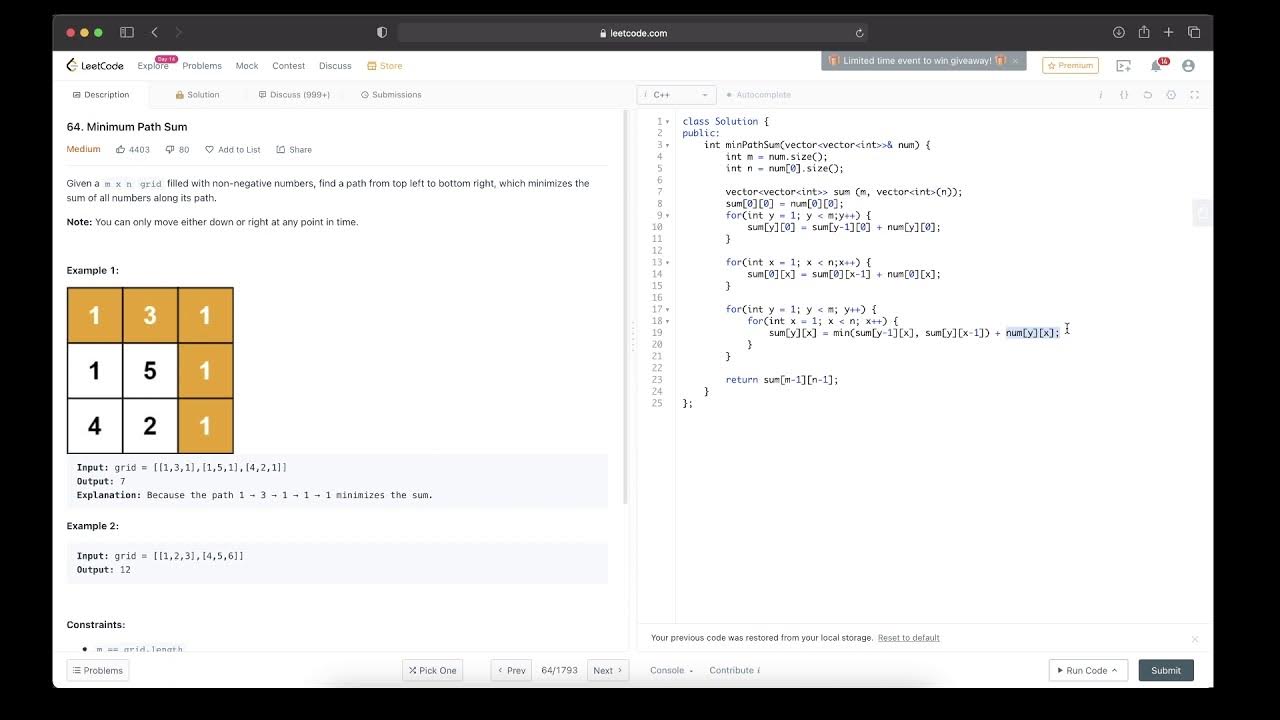Click the Run Code button

(x=1088, y=670)
